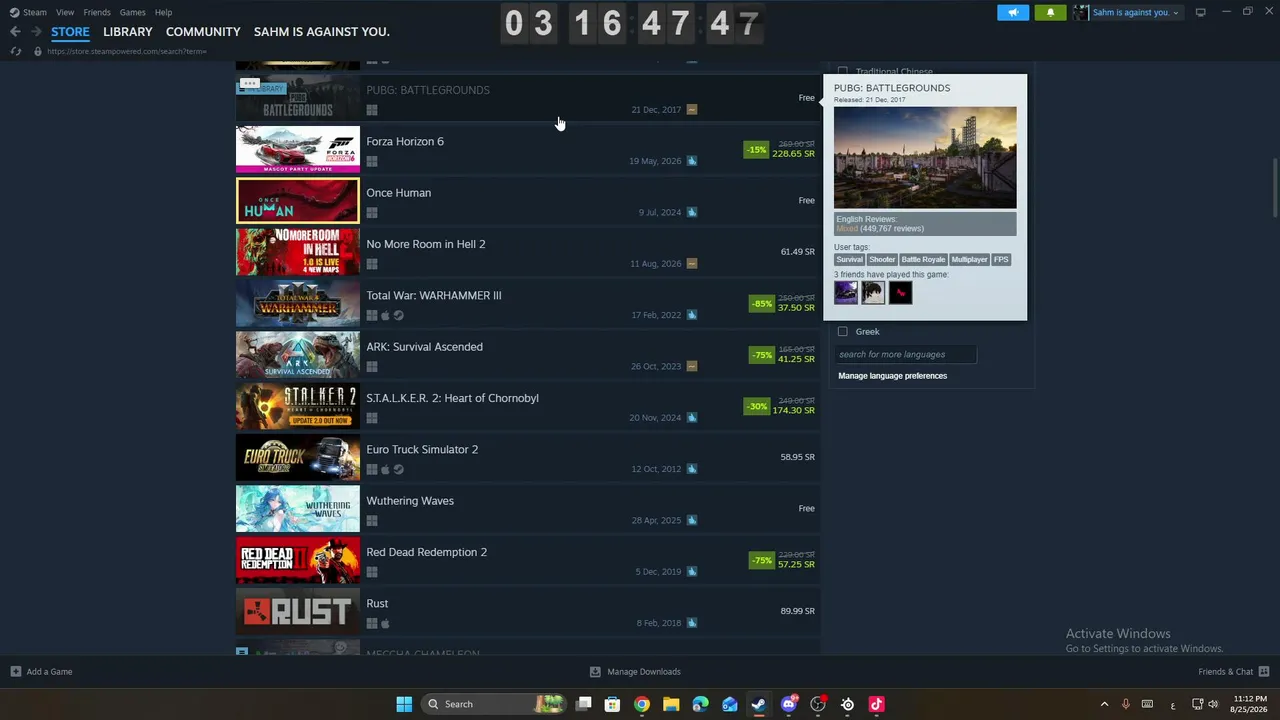
Task: Click the 61.49 SR price of No More Room in Hell 2
Action: (x=798, y=252)
